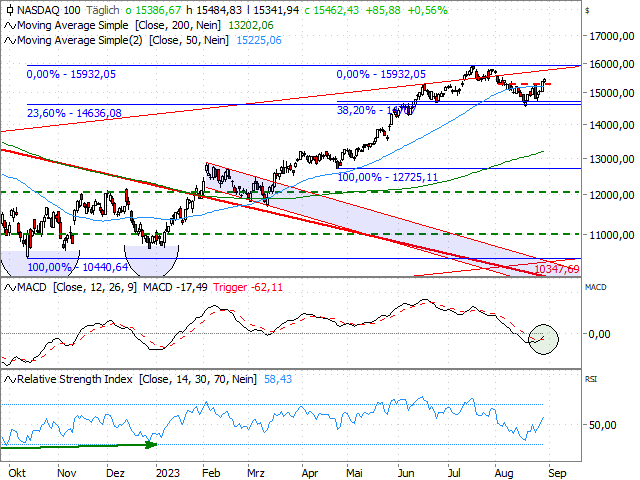Click the Jun date axis label
This screenshot has height=480, width=640.
pyautogui.click(x=406, y=473)
